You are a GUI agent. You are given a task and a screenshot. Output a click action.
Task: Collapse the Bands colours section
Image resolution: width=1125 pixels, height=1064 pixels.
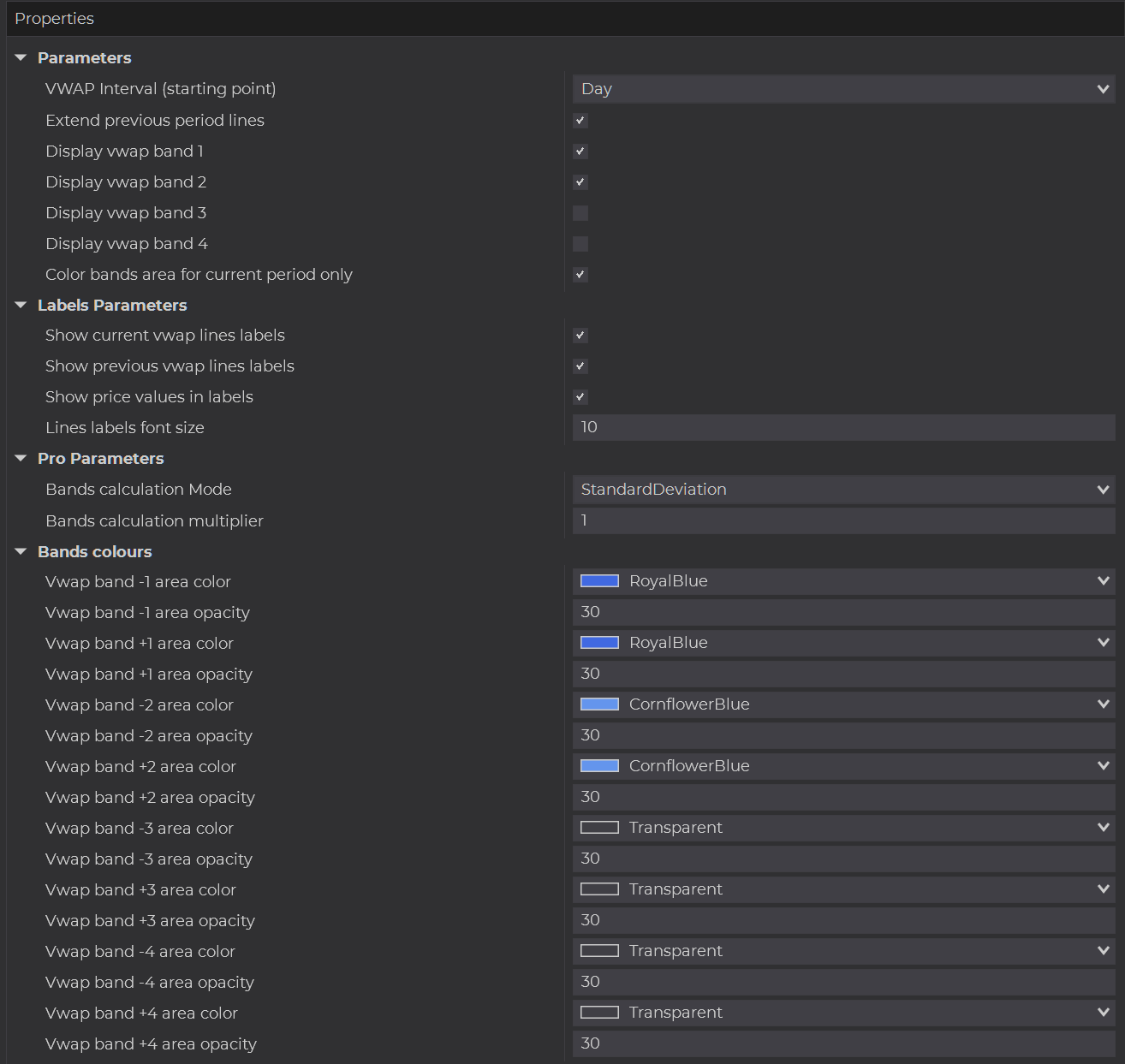pyautogui.click(x=21, y=552)
